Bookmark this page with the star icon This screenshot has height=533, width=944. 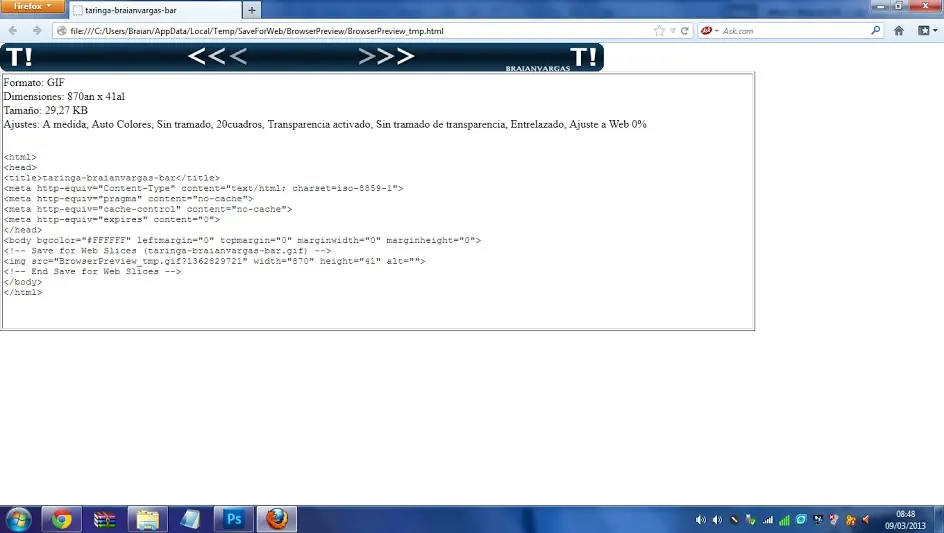click(x=659, y=31)
